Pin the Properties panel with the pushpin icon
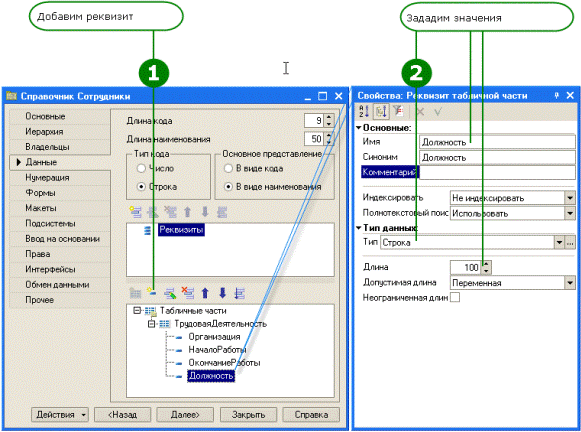581x432 pixels. [x=557, y=96]
